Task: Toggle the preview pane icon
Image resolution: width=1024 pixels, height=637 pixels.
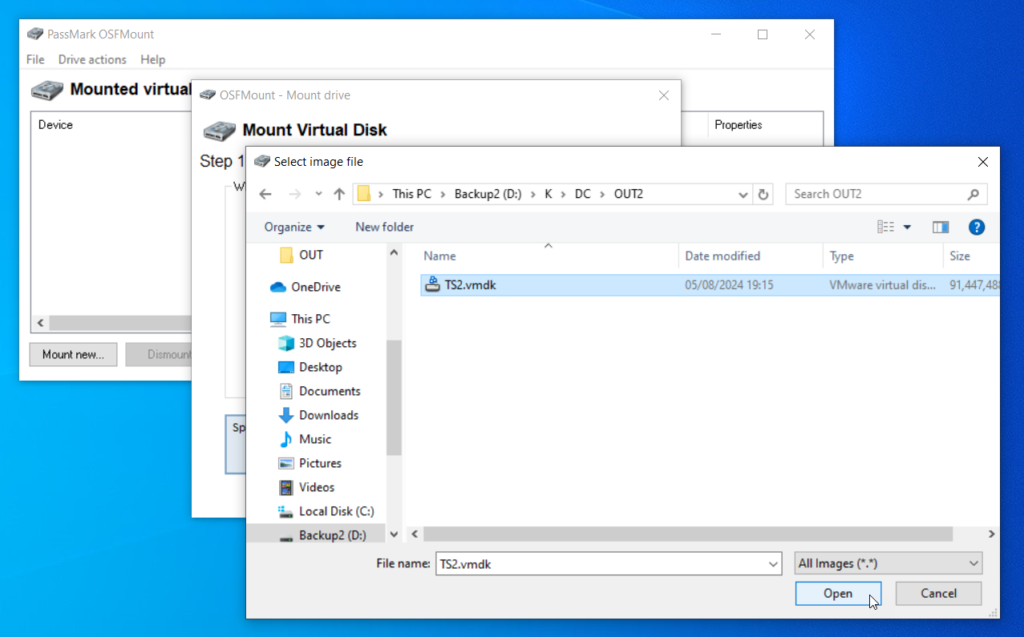Action: (x=940, y=227)
